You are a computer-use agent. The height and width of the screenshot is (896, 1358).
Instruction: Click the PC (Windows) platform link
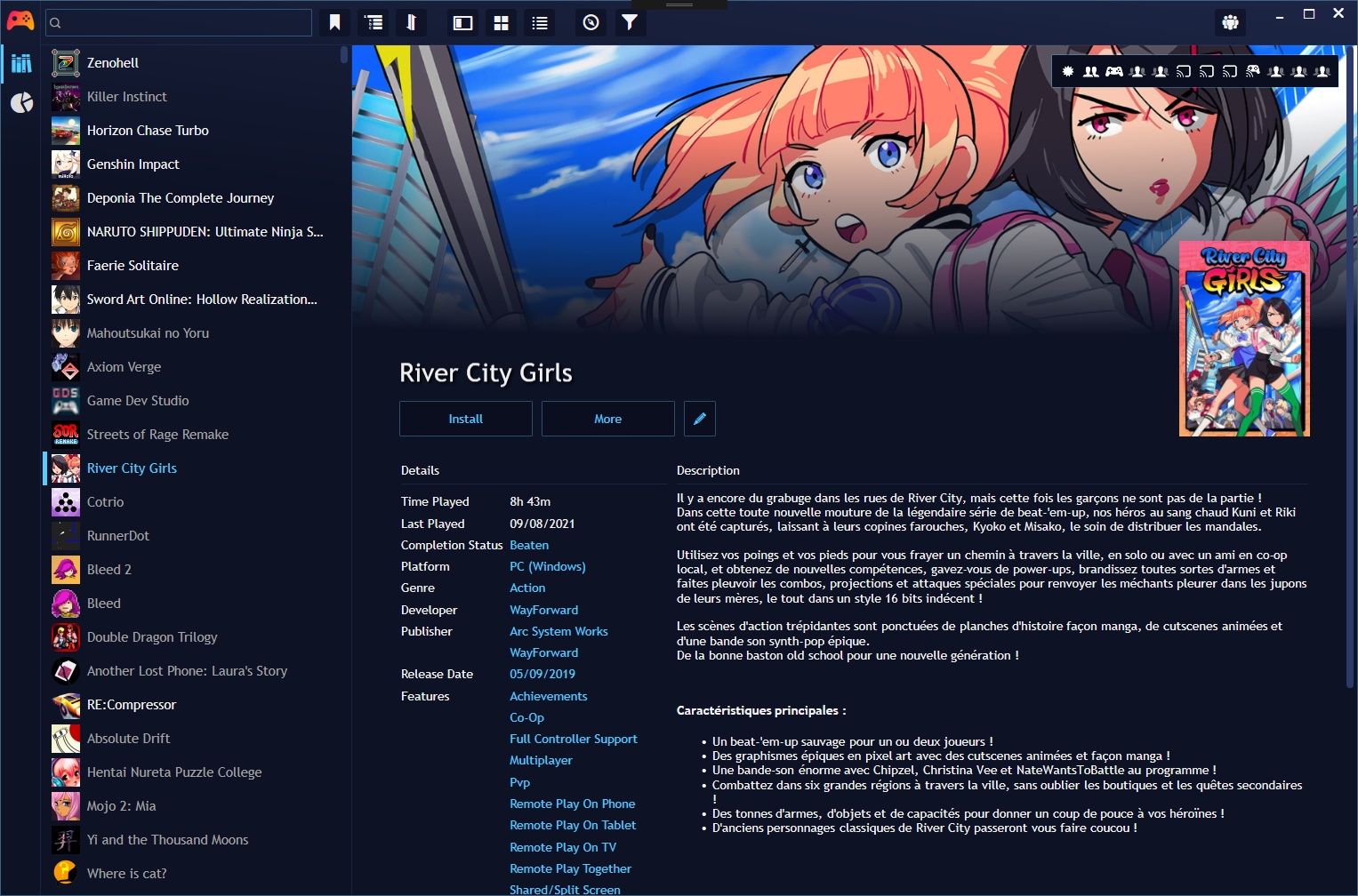(548, 566)
